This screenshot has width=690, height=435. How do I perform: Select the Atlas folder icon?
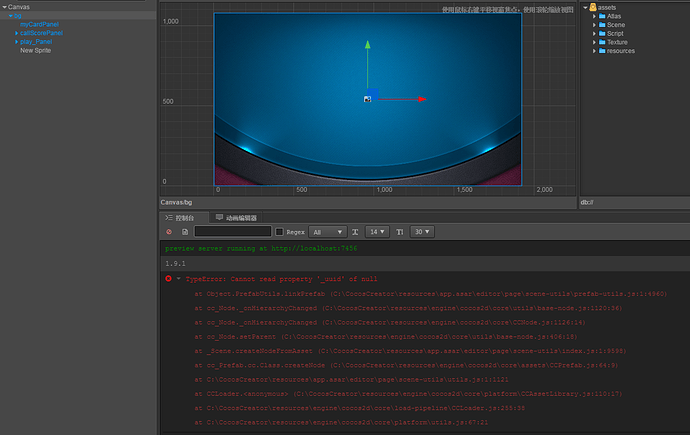(601, 16)
